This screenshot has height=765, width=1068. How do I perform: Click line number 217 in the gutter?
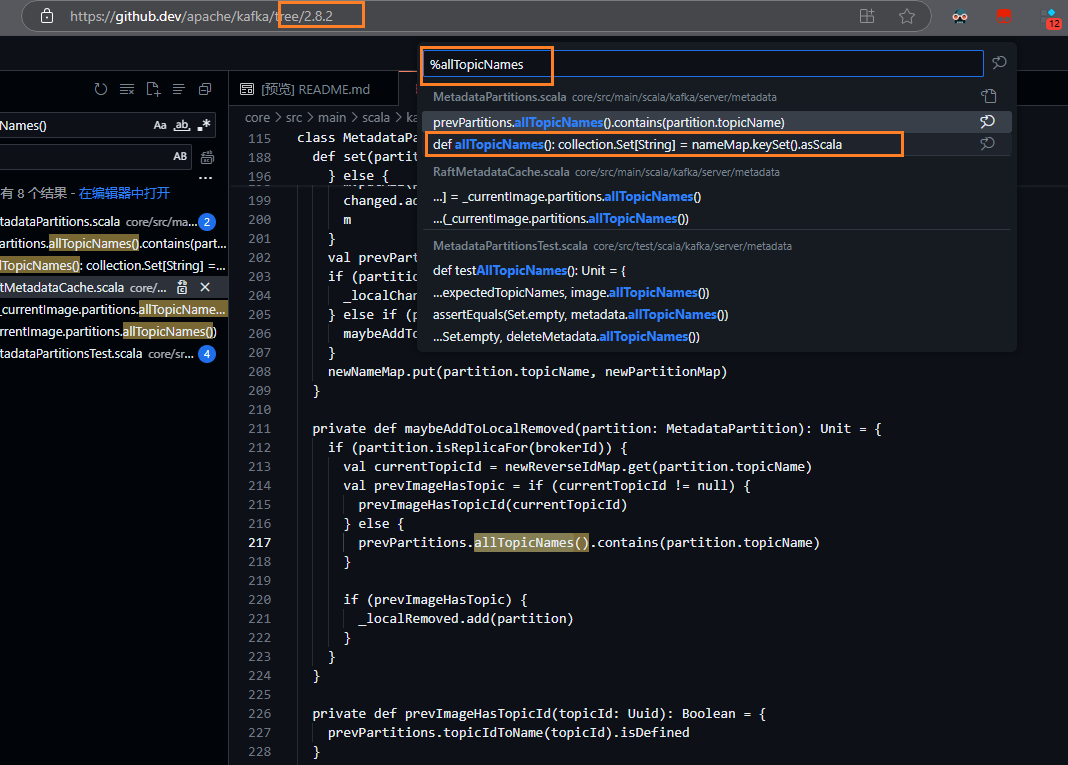(260, 543)
